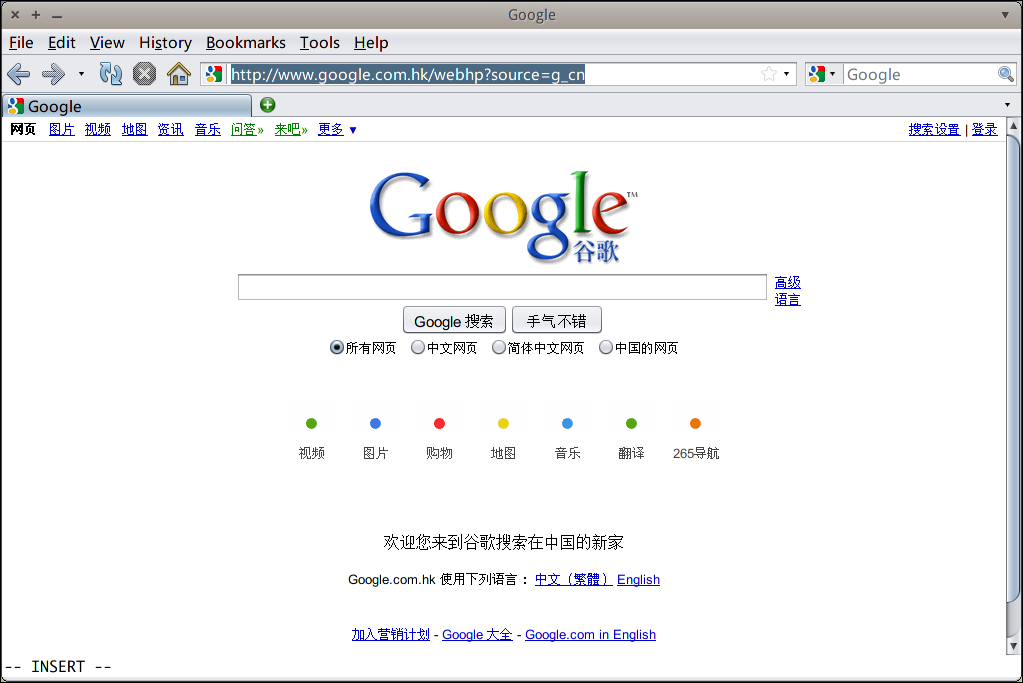Image resolution: width=1023 pixels, height=683 pixels.
Task: Open the list-all-tabs dropdown arrow
Action: [x=1007, y=105]
